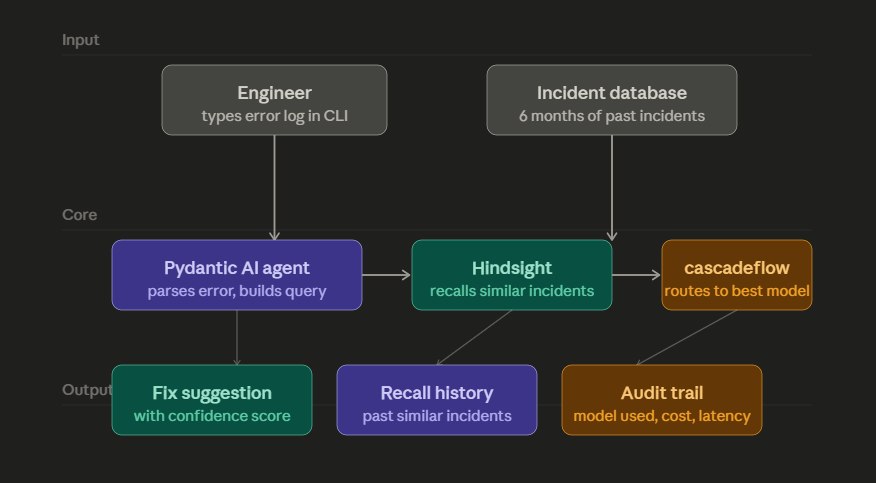Click the cascadeflow node
The width and height of the screenshot is (876, 483).
point(737,275)
